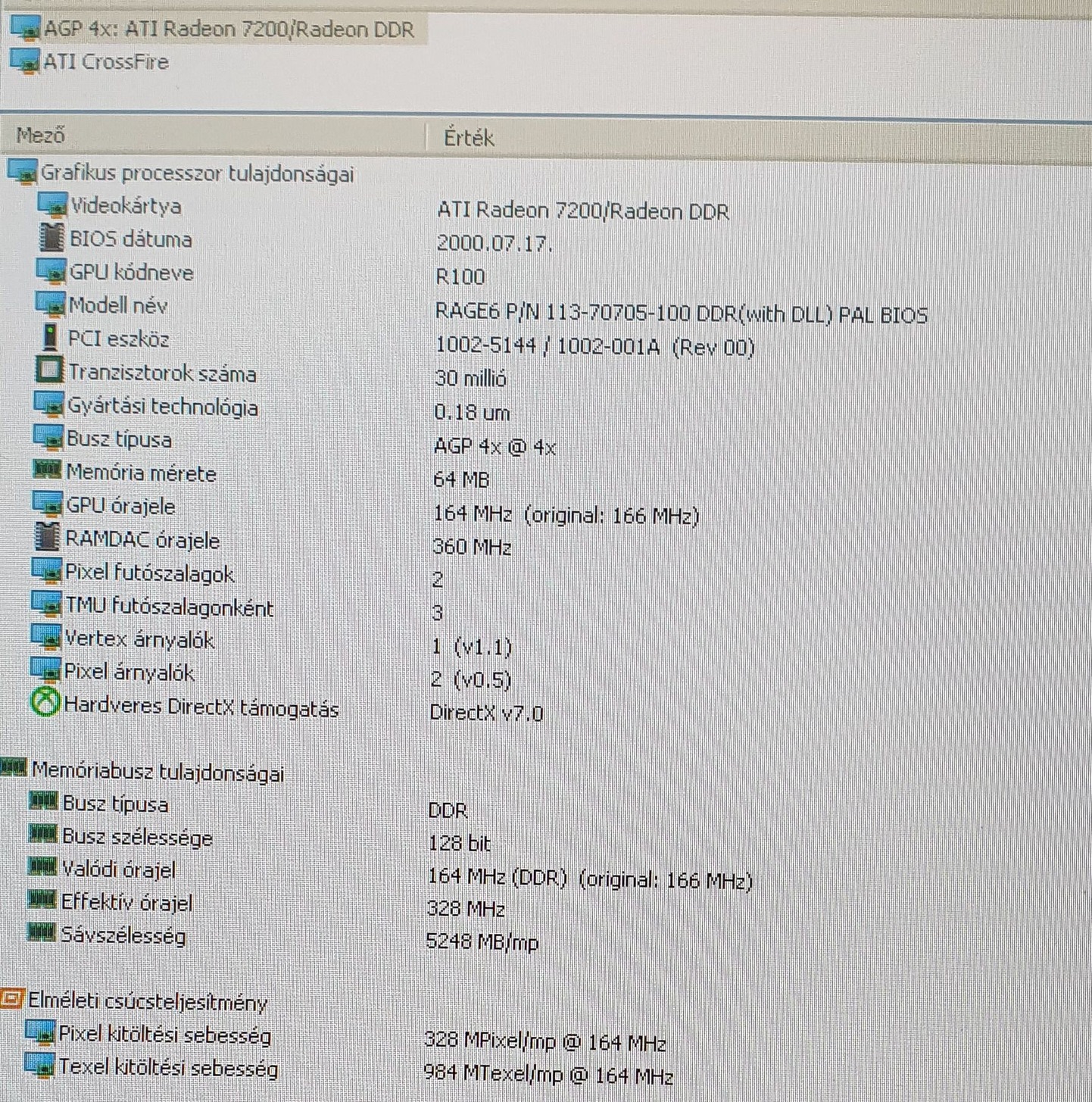Select the 360 MHz RAMDAC value
The height and width of the screenshot is (1102, 1092).
pyautogui.click(x=472, y=546)
